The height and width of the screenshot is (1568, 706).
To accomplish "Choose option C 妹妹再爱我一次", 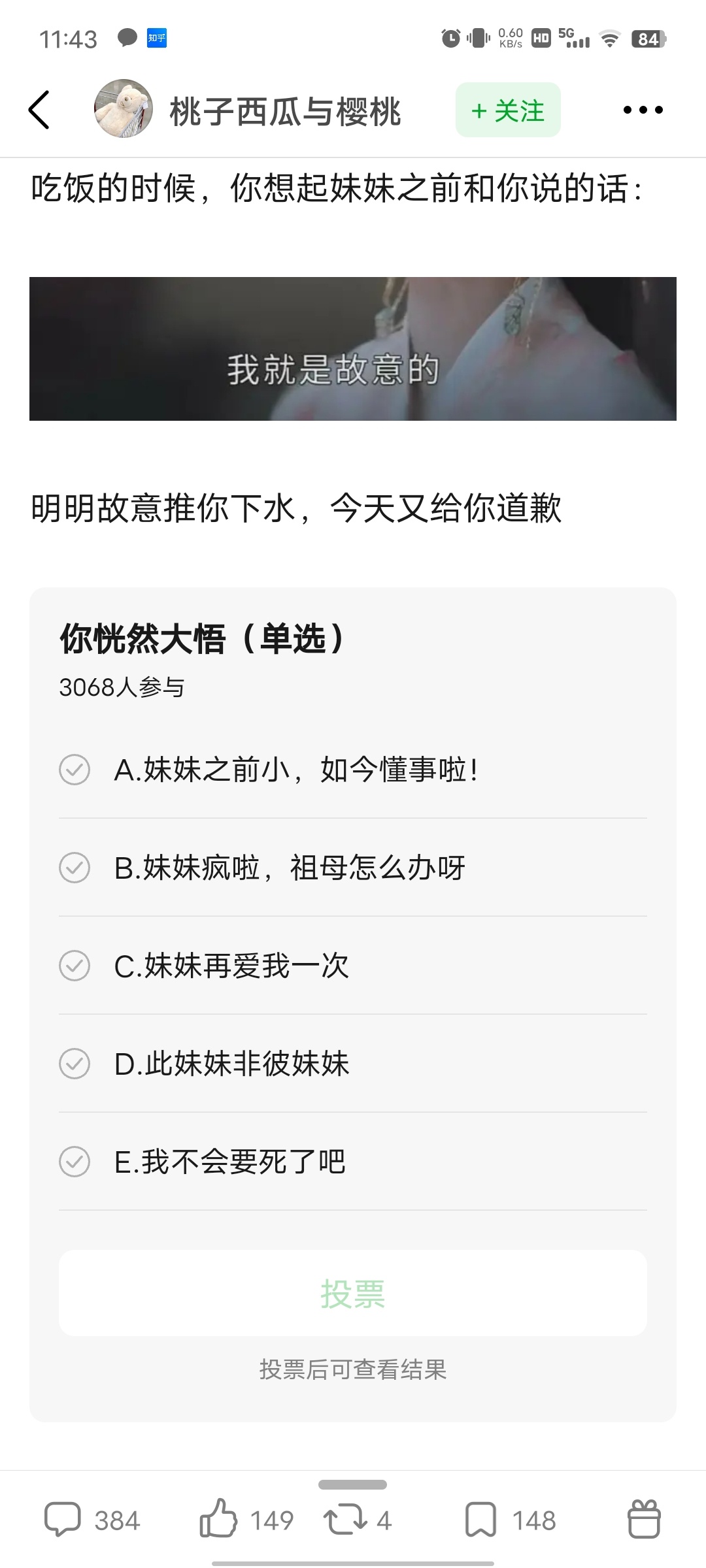I will [353, 966].
